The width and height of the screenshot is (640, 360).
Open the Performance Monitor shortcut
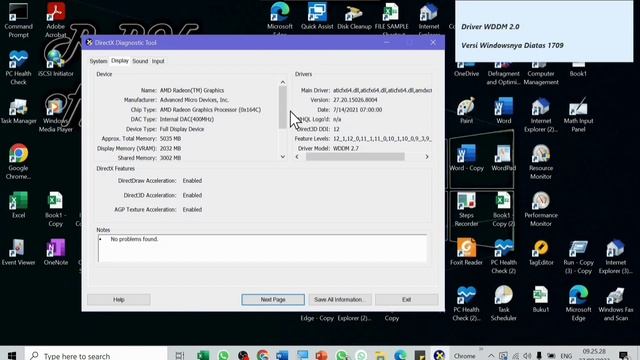pos(541,209)
